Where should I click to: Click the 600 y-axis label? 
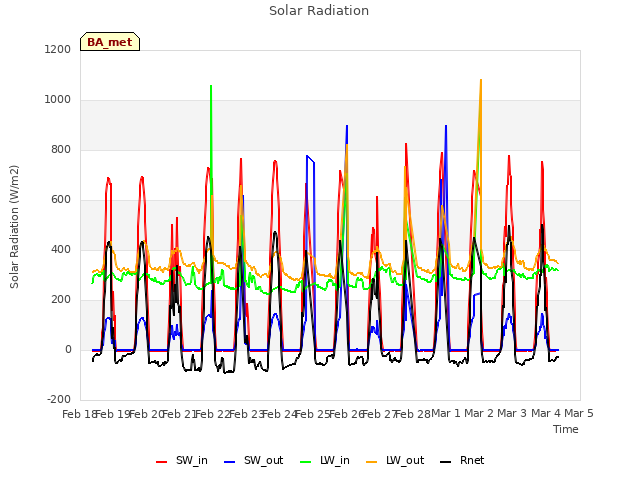point(61,199)
